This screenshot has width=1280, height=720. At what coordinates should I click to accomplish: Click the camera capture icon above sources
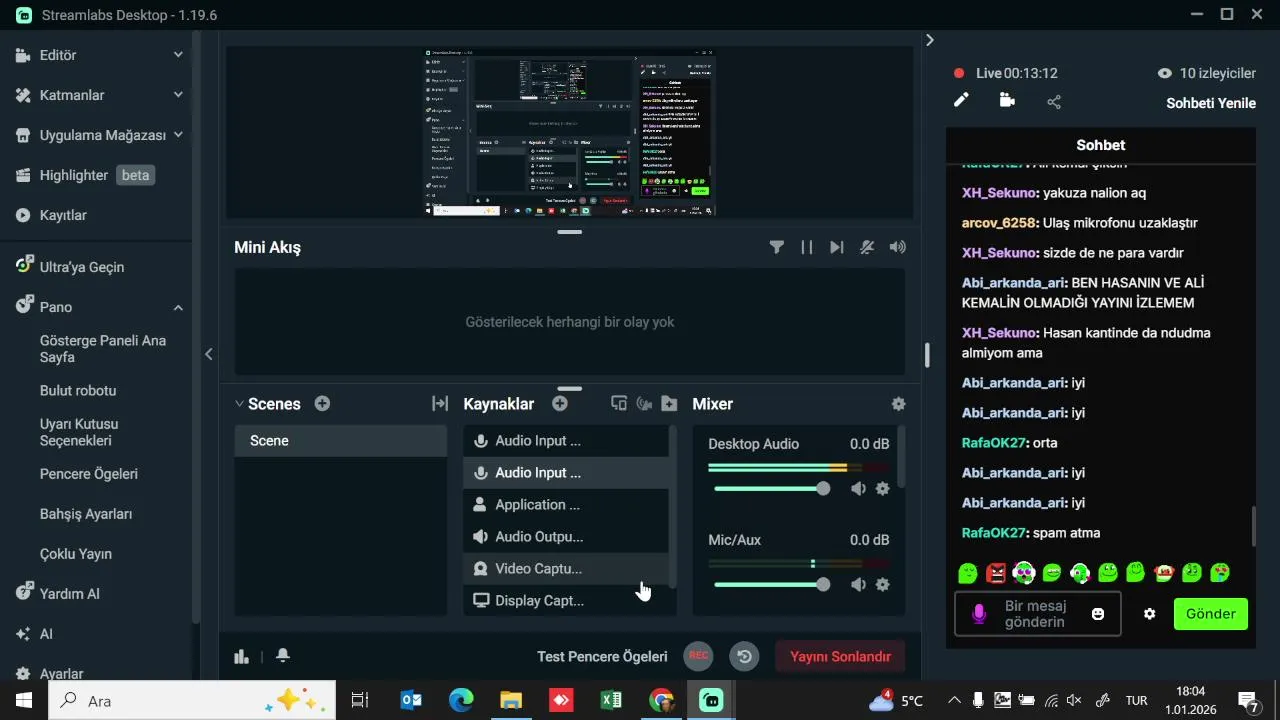[x=644, y=404]
